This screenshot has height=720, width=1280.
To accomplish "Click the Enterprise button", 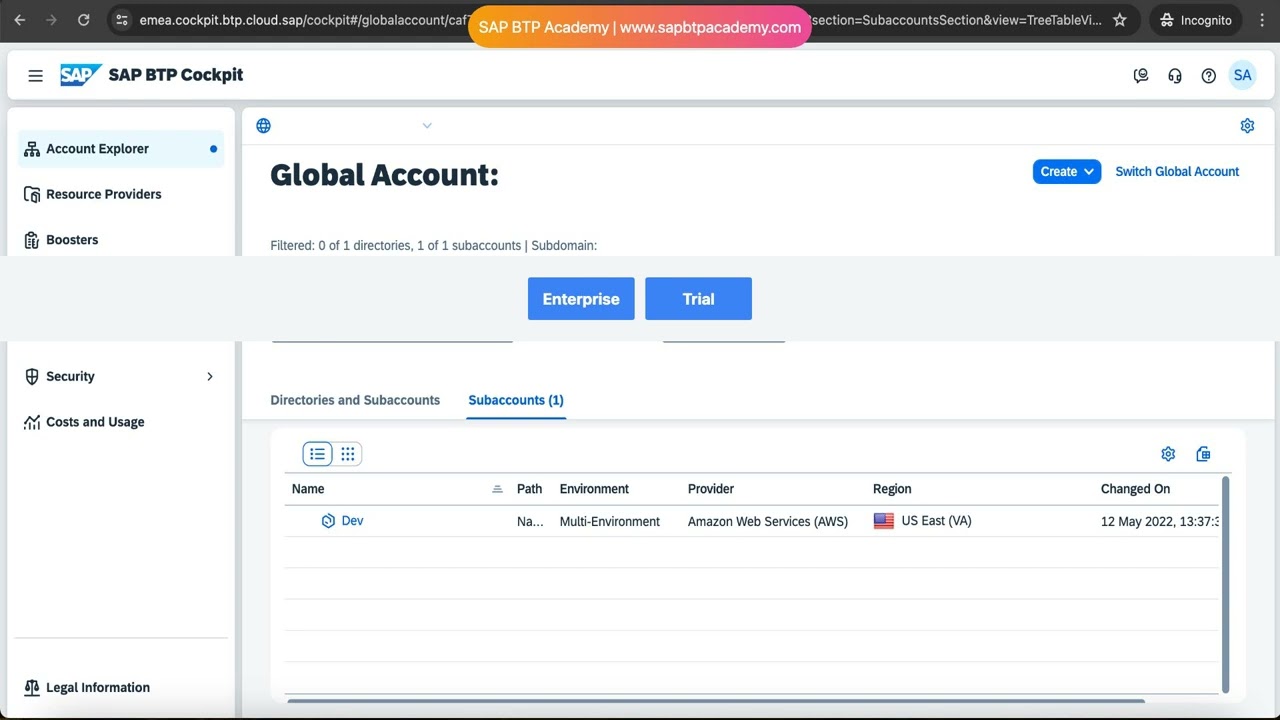I will pos(581,299).
